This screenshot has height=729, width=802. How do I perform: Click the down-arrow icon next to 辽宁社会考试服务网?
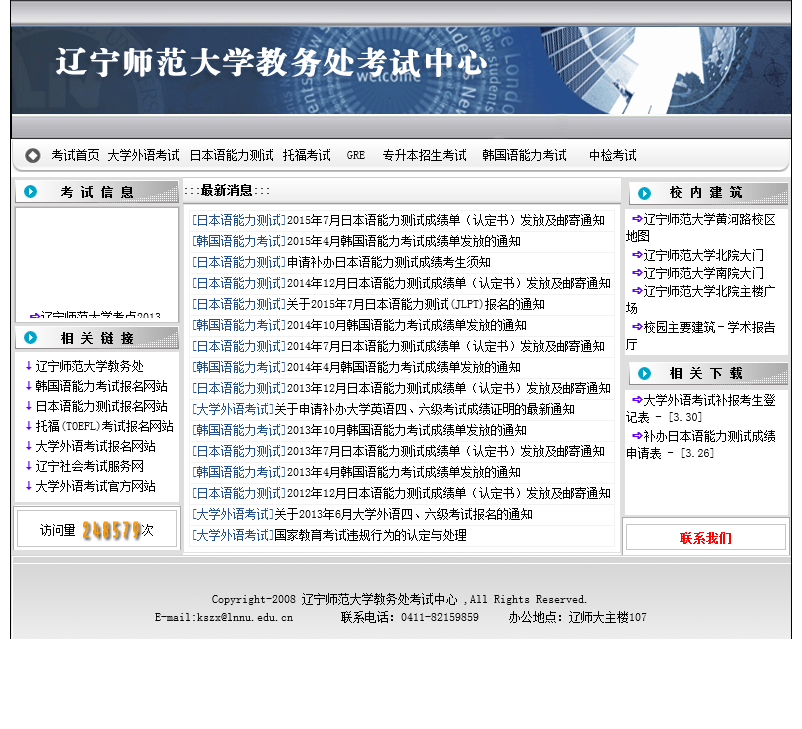pyautogui.click(x=29, y=466)
